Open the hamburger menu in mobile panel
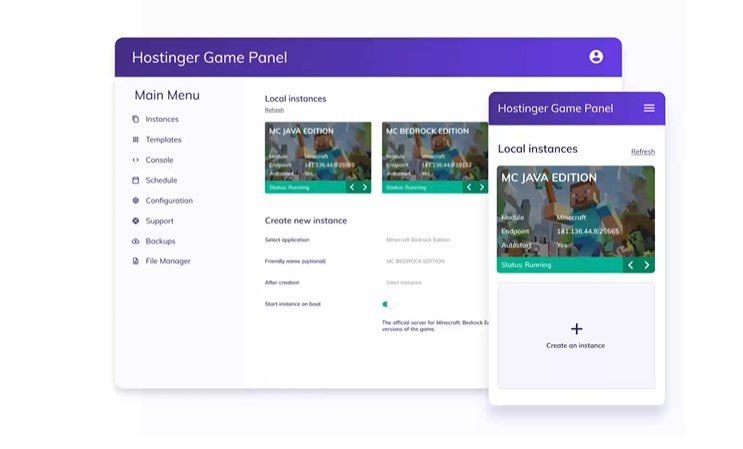Screen dimensions: 743x449 click(649, 108)
